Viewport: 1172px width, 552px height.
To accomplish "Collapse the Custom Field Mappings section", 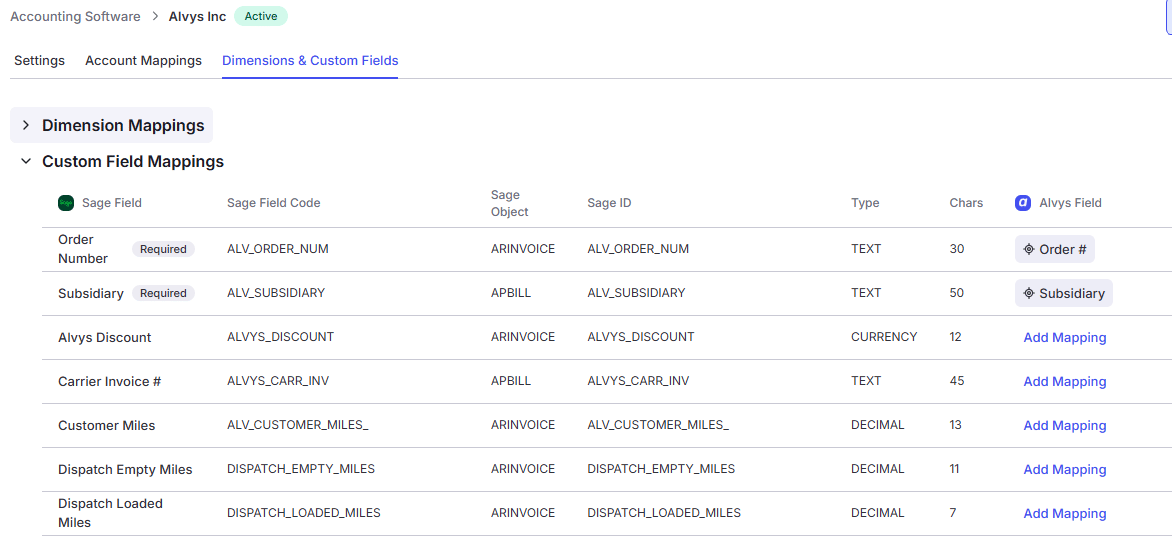I will 26,161.
